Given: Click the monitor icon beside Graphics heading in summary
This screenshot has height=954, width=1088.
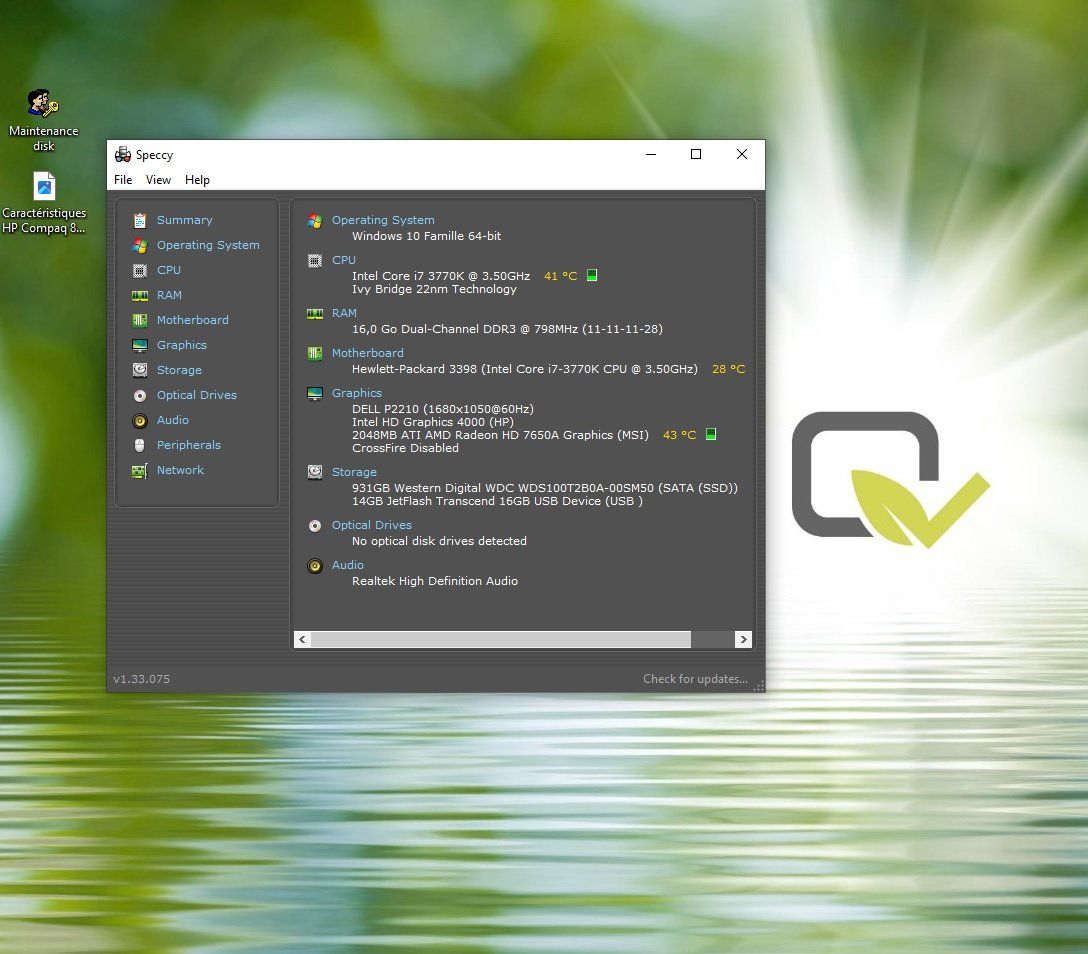Looking at the screenshot, I should pyautogui.click(x=314, y=393).
